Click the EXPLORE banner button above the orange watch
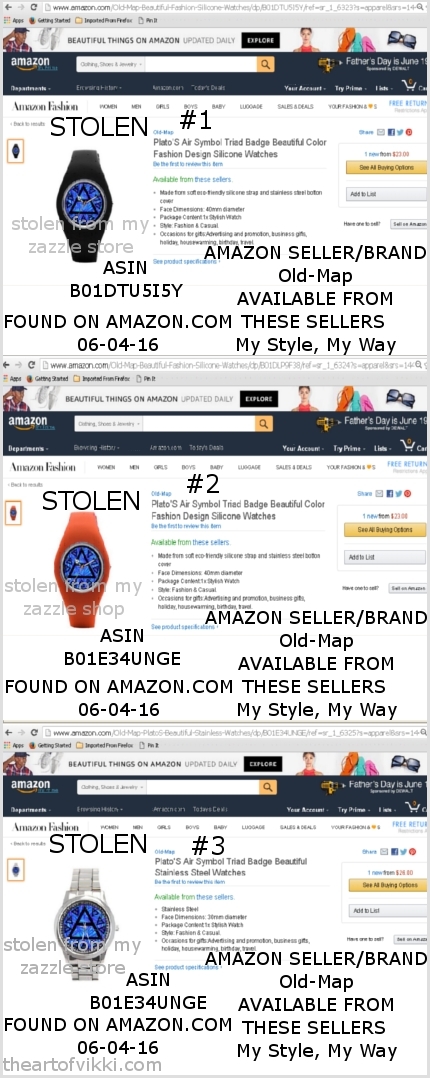The height and width of the screenshot is (1078, 430). 259,399
